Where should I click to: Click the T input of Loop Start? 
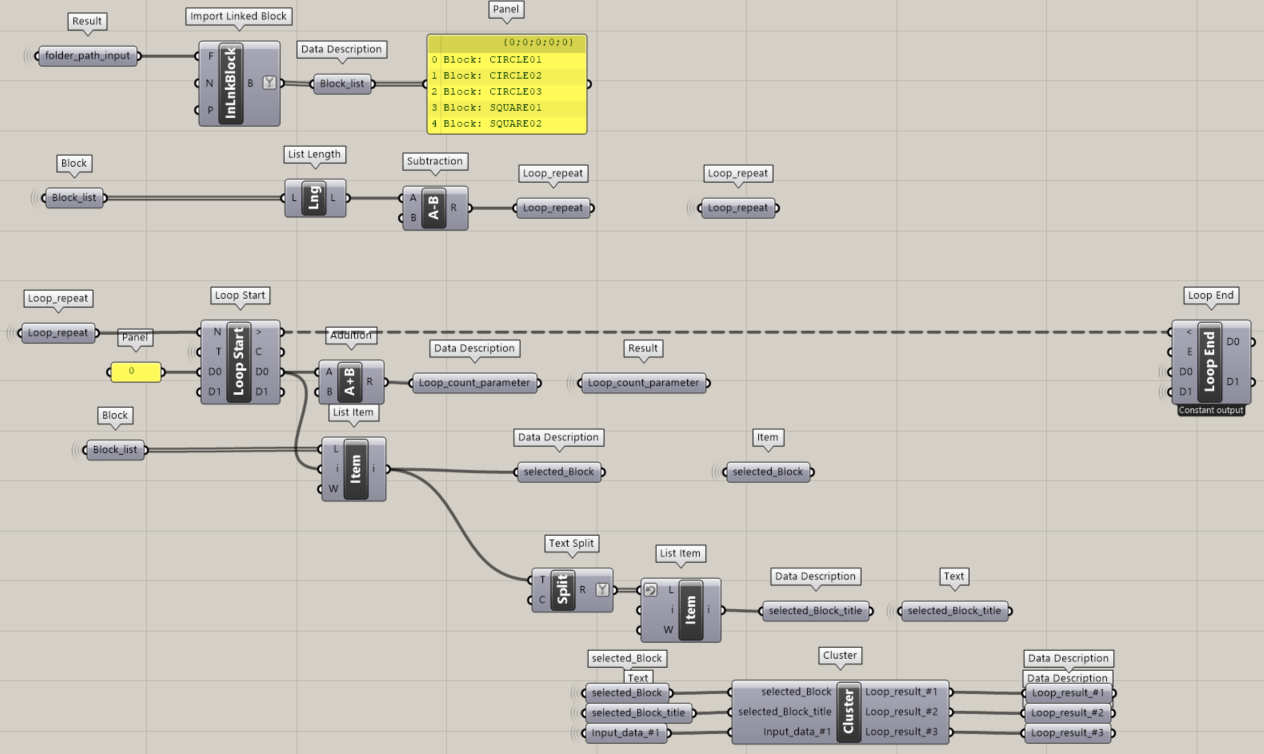216,351
